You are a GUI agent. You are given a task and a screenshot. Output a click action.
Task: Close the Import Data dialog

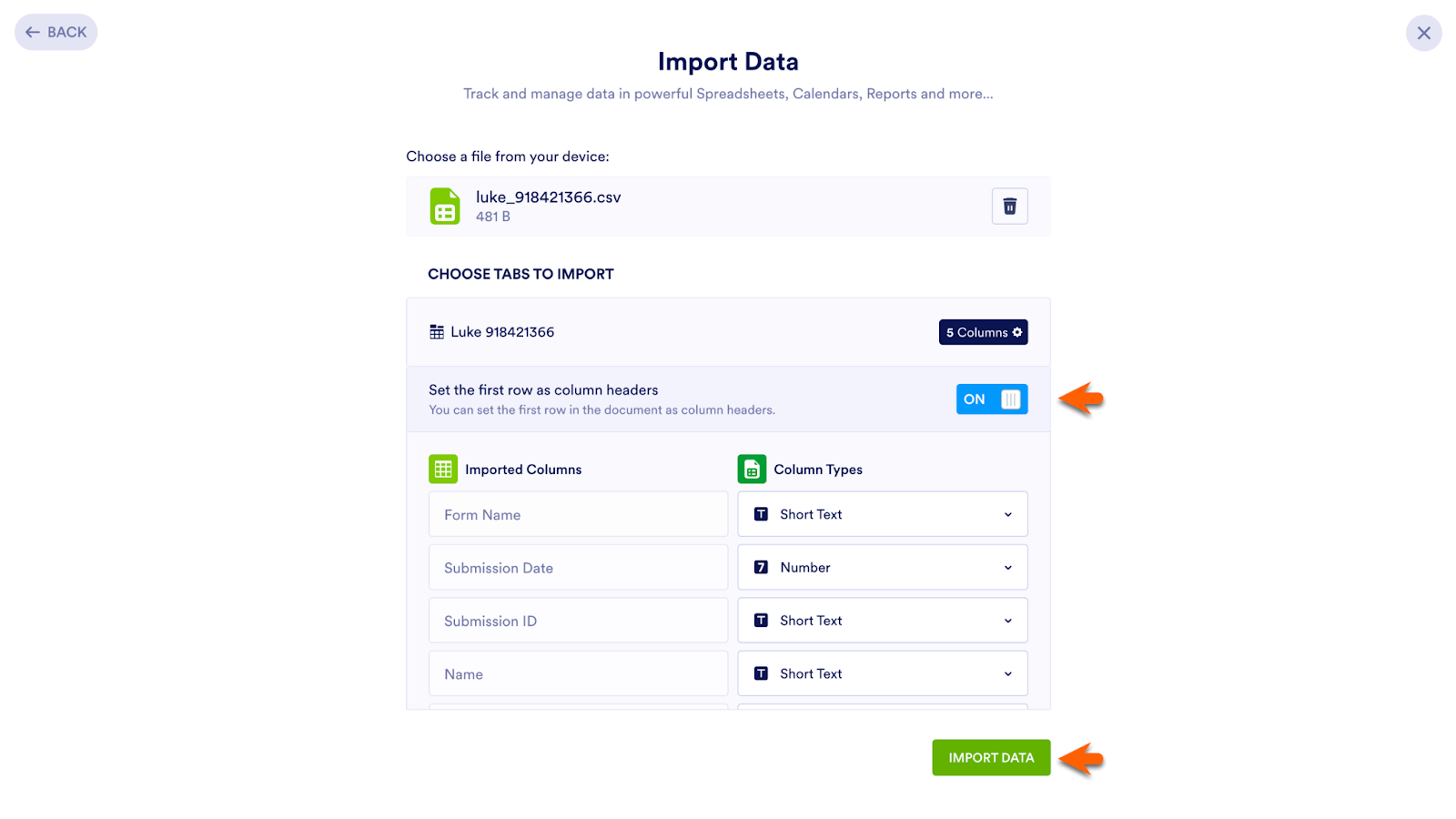1423,33
